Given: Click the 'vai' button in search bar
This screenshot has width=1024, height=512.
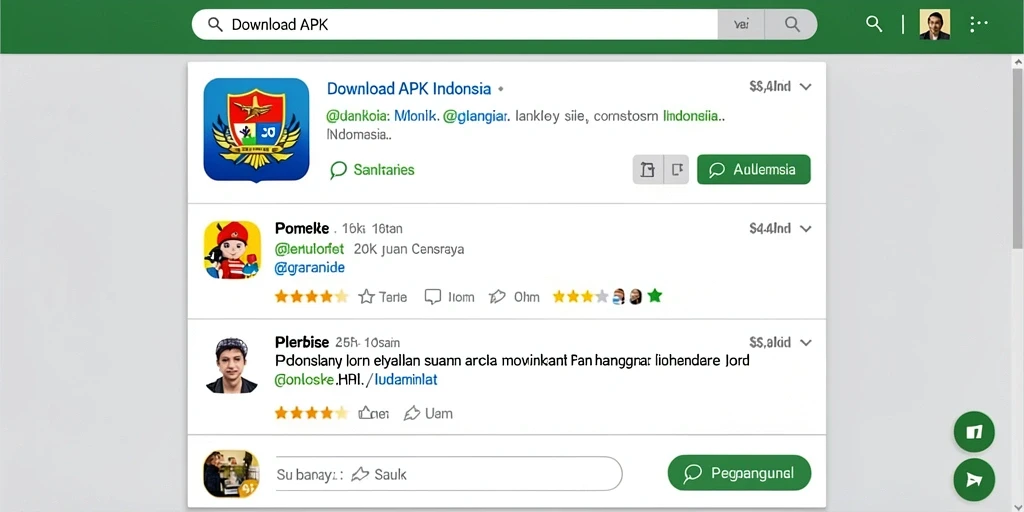Looking at the screenshot, I should 741,25.
